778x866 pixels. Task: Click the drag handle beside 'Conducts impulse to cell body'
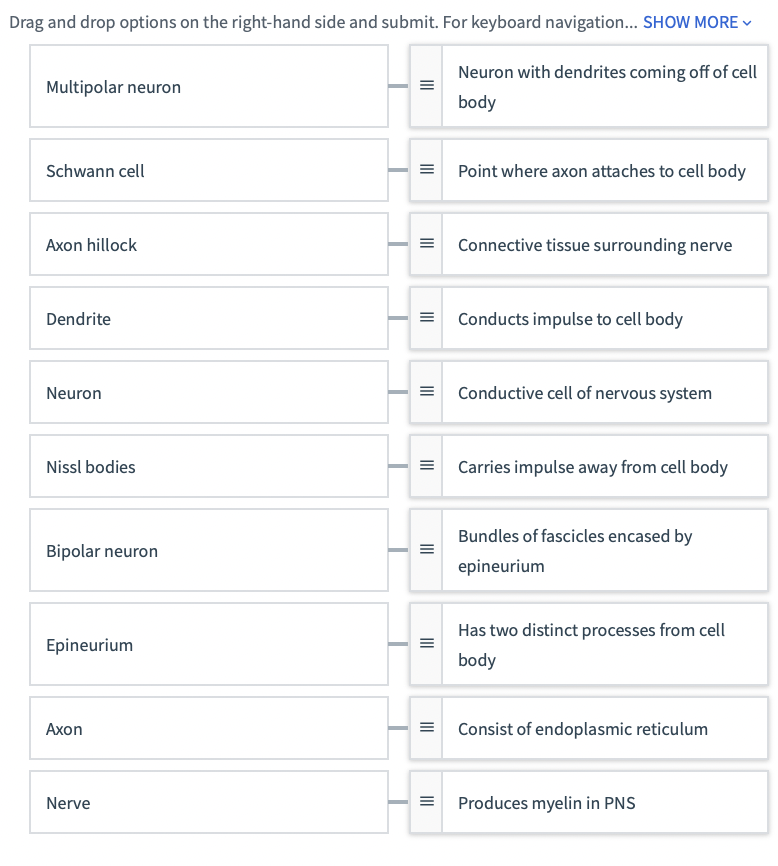coord(427,318)
